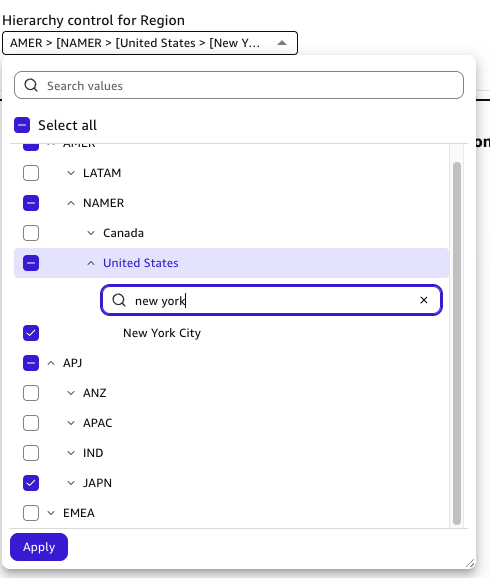Click the 'IND' label
The height and width of the screenshot is (578, 490).
coord(93,453)
